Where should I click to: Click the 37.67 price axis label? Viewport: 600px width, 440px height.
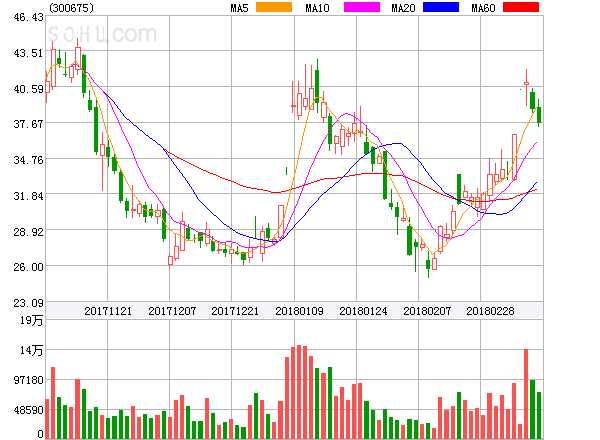point(28,124)
